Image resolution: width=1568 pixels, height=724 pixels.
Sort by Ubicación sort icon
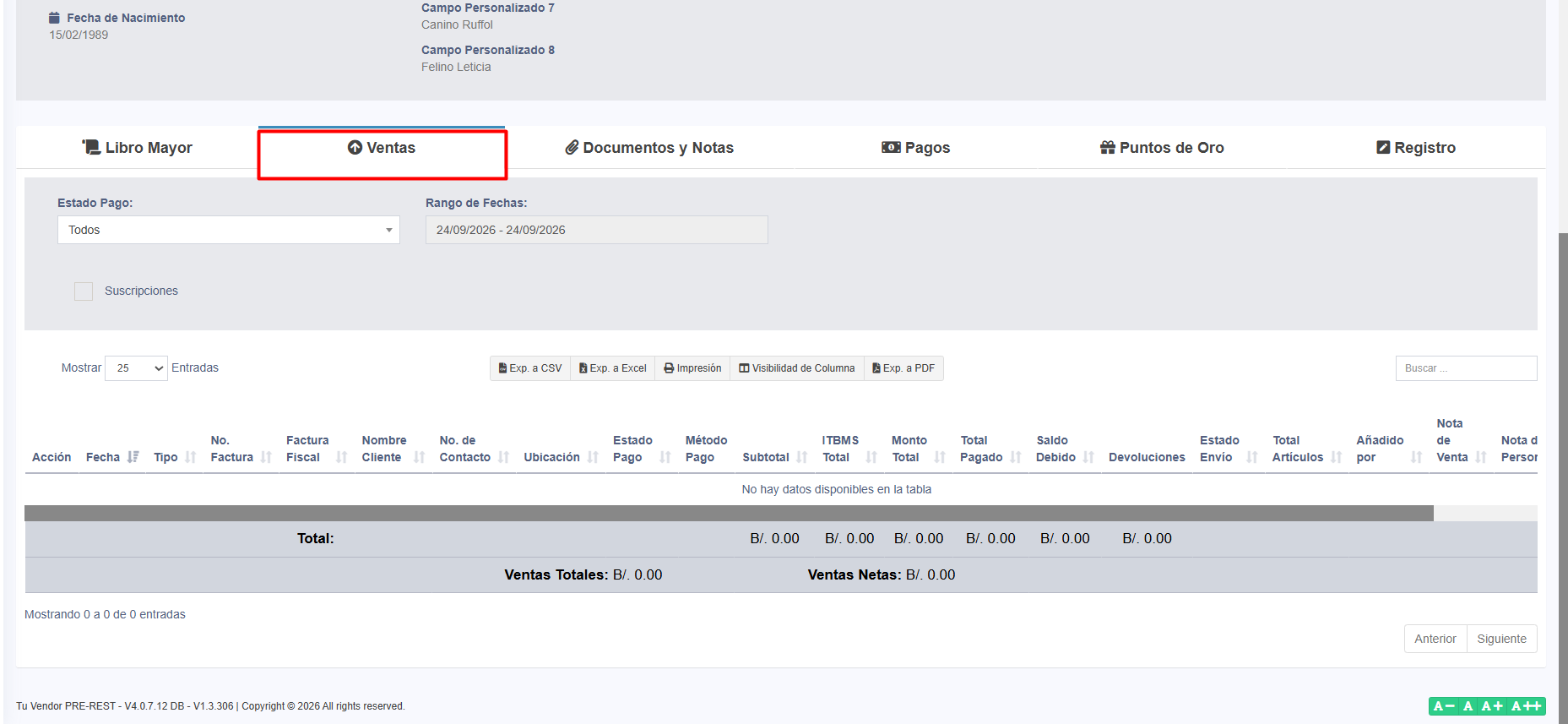pos(594,457)
